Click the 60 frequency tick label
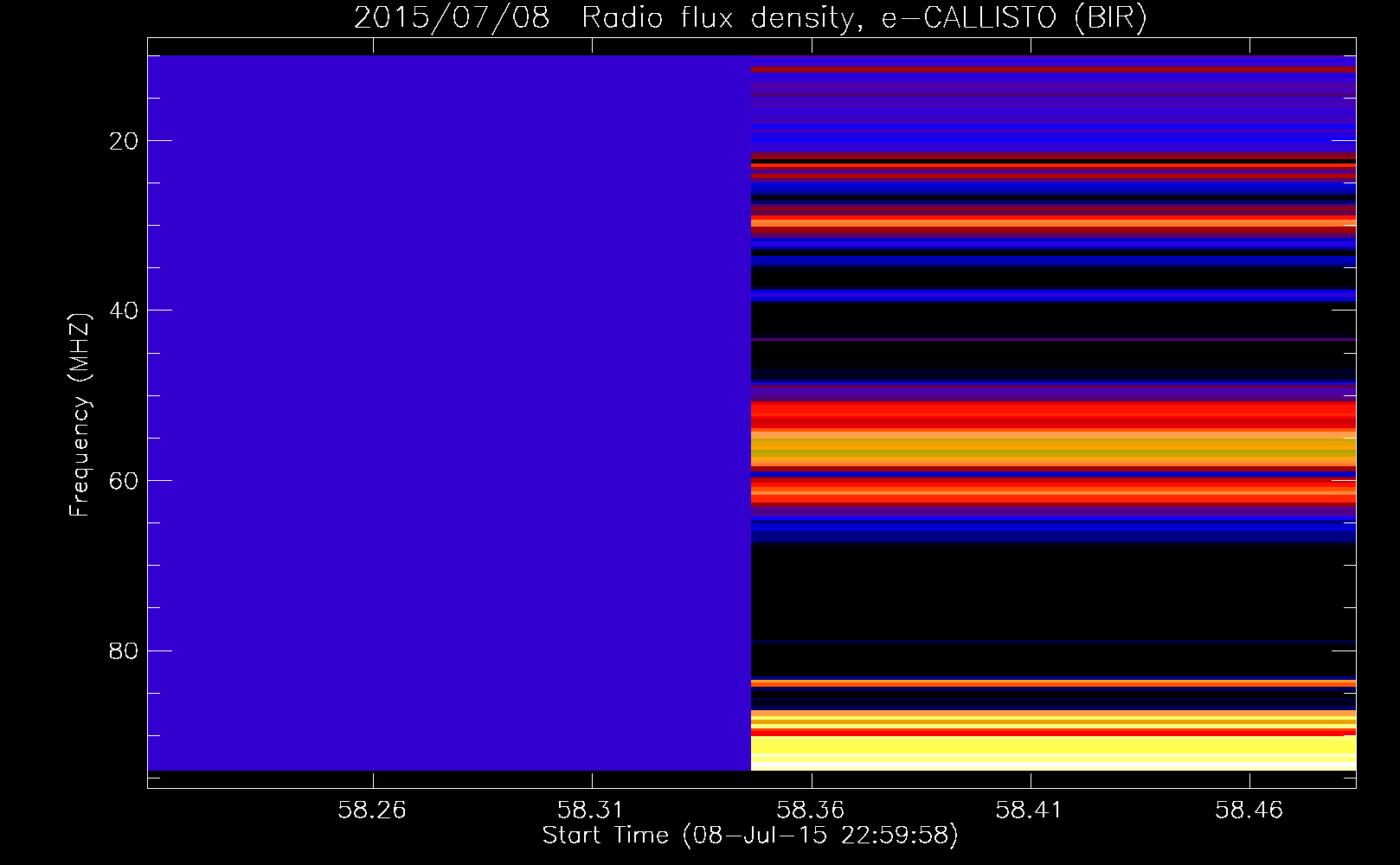This screenshot has width=1400, height=865. 125,481
